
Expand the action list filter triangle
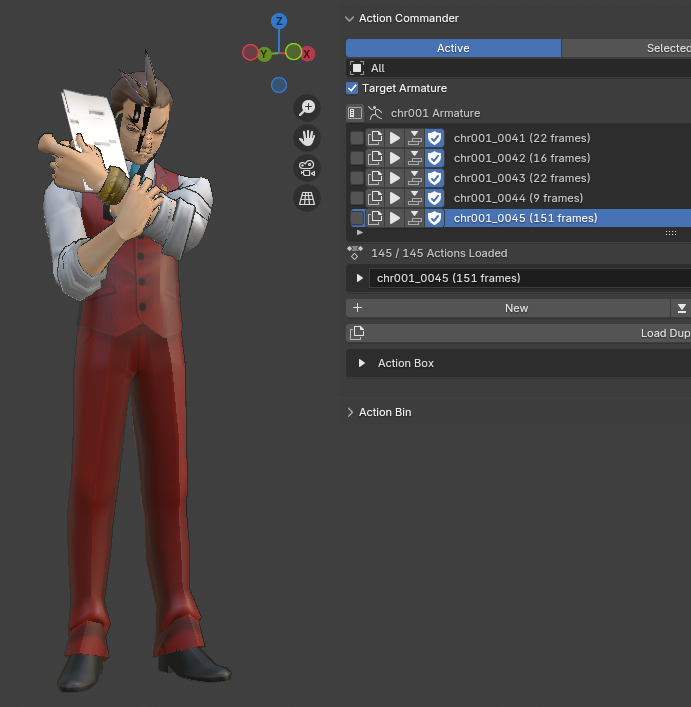tap(360, 233)
